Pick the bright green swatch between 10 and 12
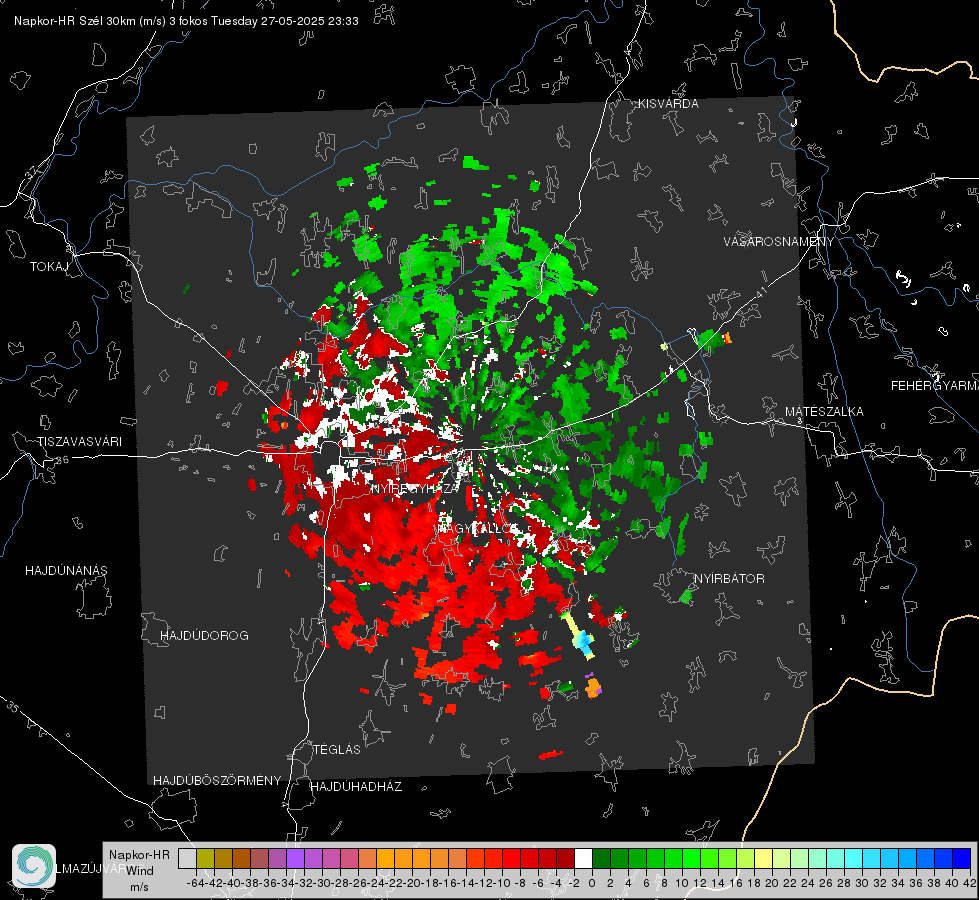The width and height of the screenshot is (979, 900). [691, 858]
